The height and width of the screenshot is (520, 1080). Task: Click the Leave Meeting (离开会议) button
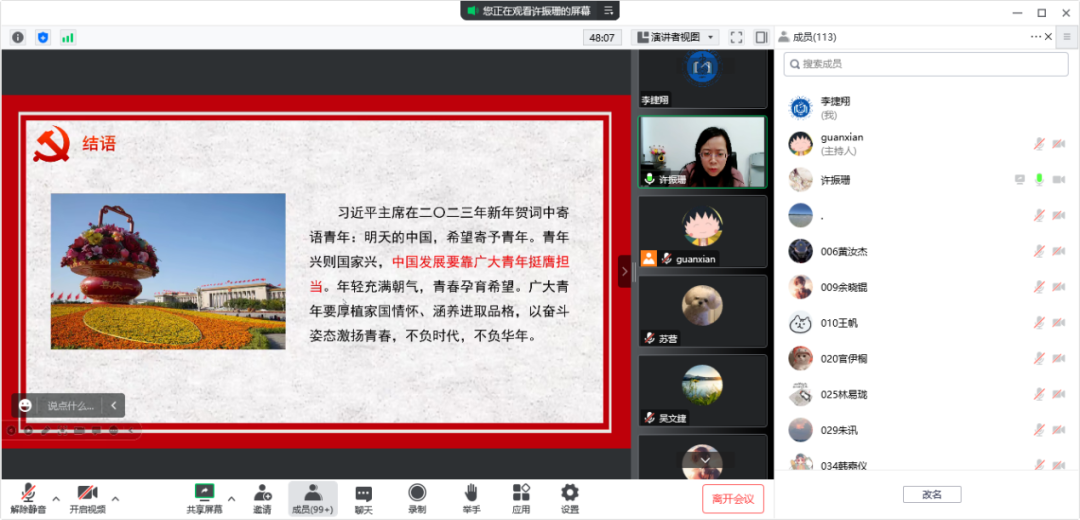[732, 498]
